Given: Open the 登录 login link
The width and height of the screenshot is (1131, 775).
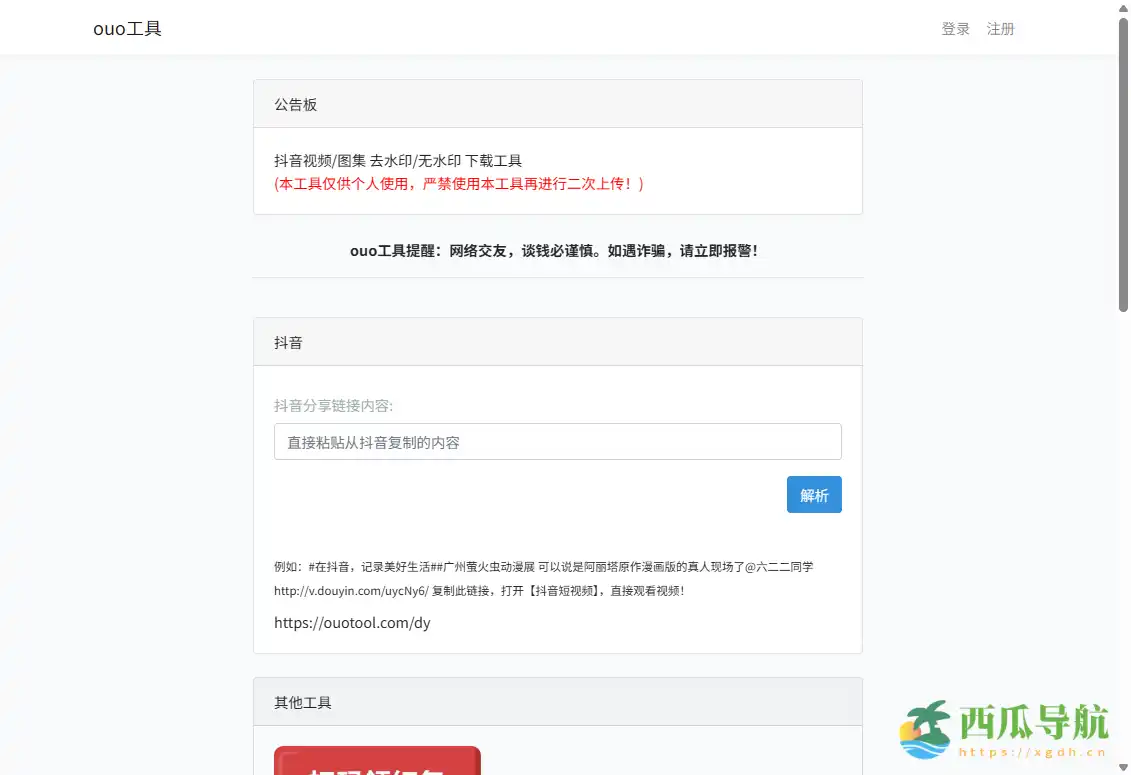Looking at the screenshot, I should point(955,29).
